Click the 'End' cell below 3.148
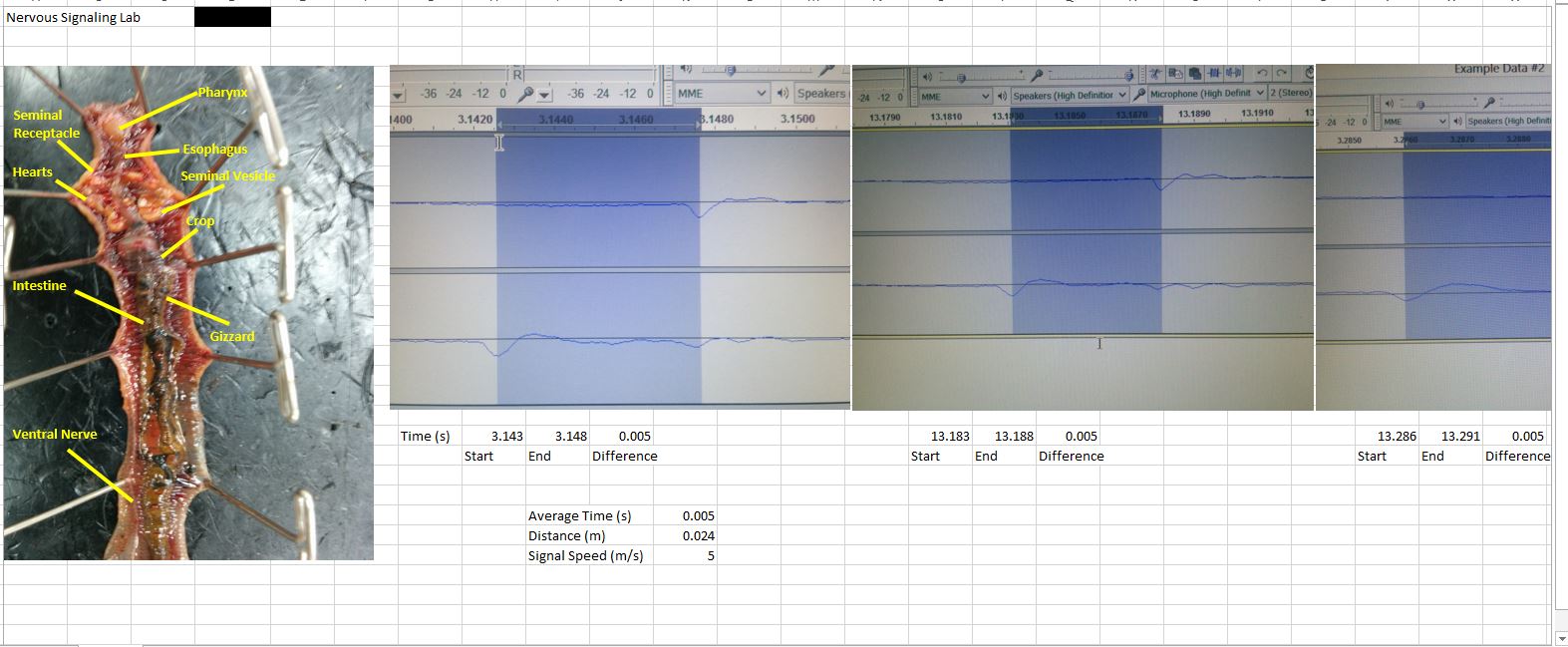 [x=556, y=456]
